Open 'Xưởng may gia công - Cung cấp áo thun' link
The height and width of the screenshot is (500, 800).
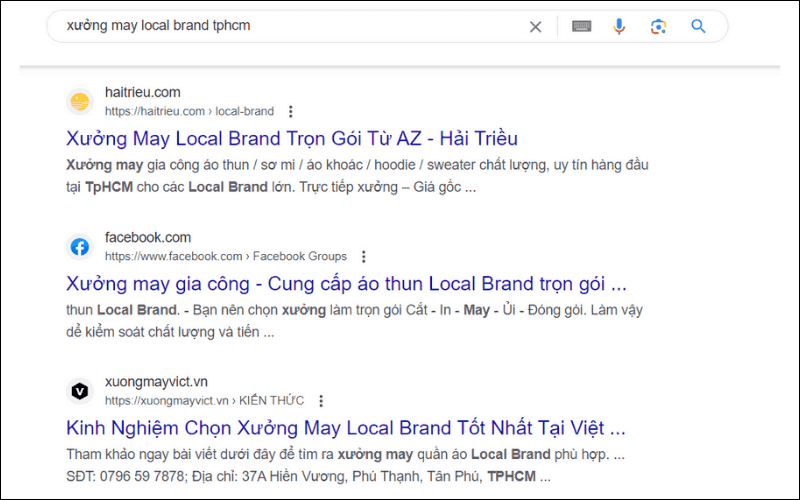[346, 284]
